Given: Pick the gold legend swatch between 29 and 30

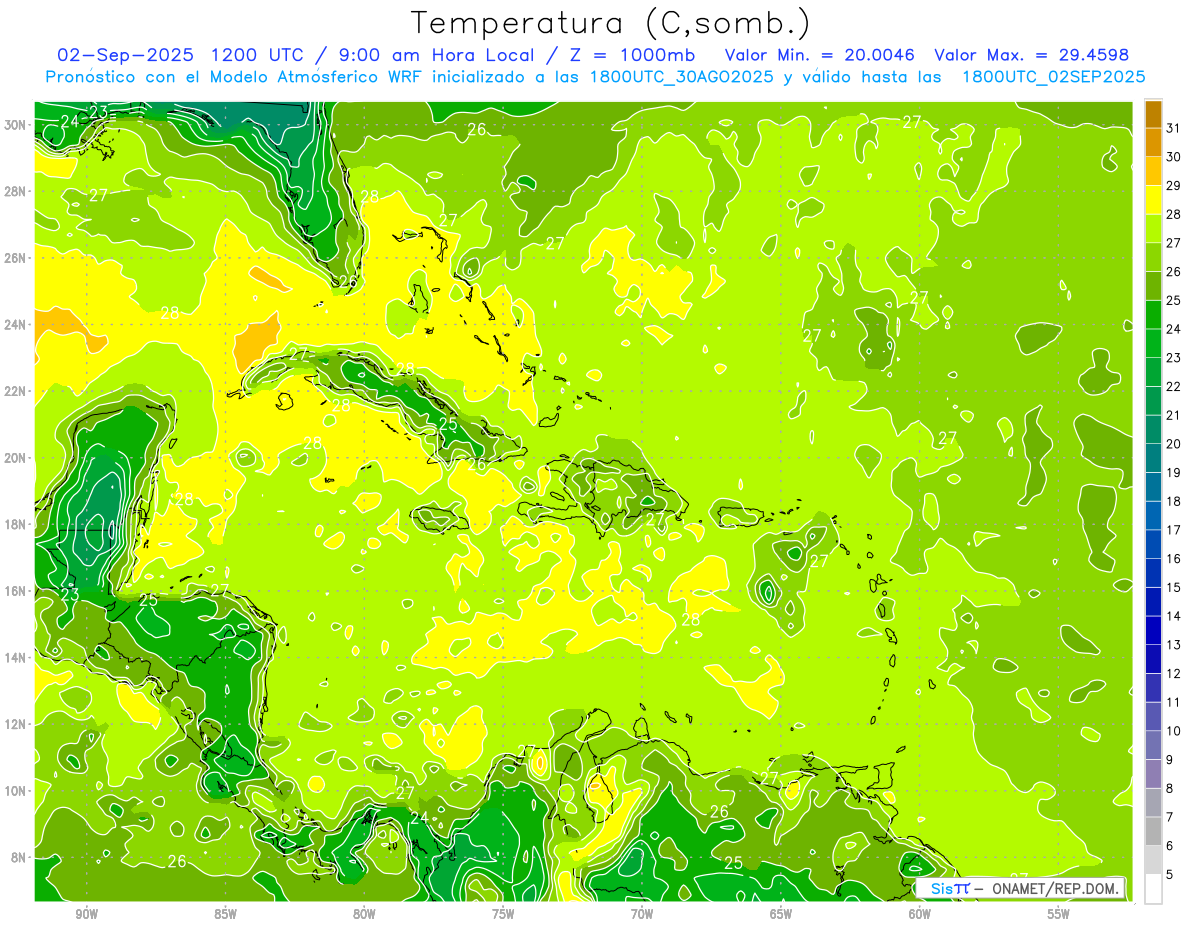Looking at the screenshot, I should 1153,171.
